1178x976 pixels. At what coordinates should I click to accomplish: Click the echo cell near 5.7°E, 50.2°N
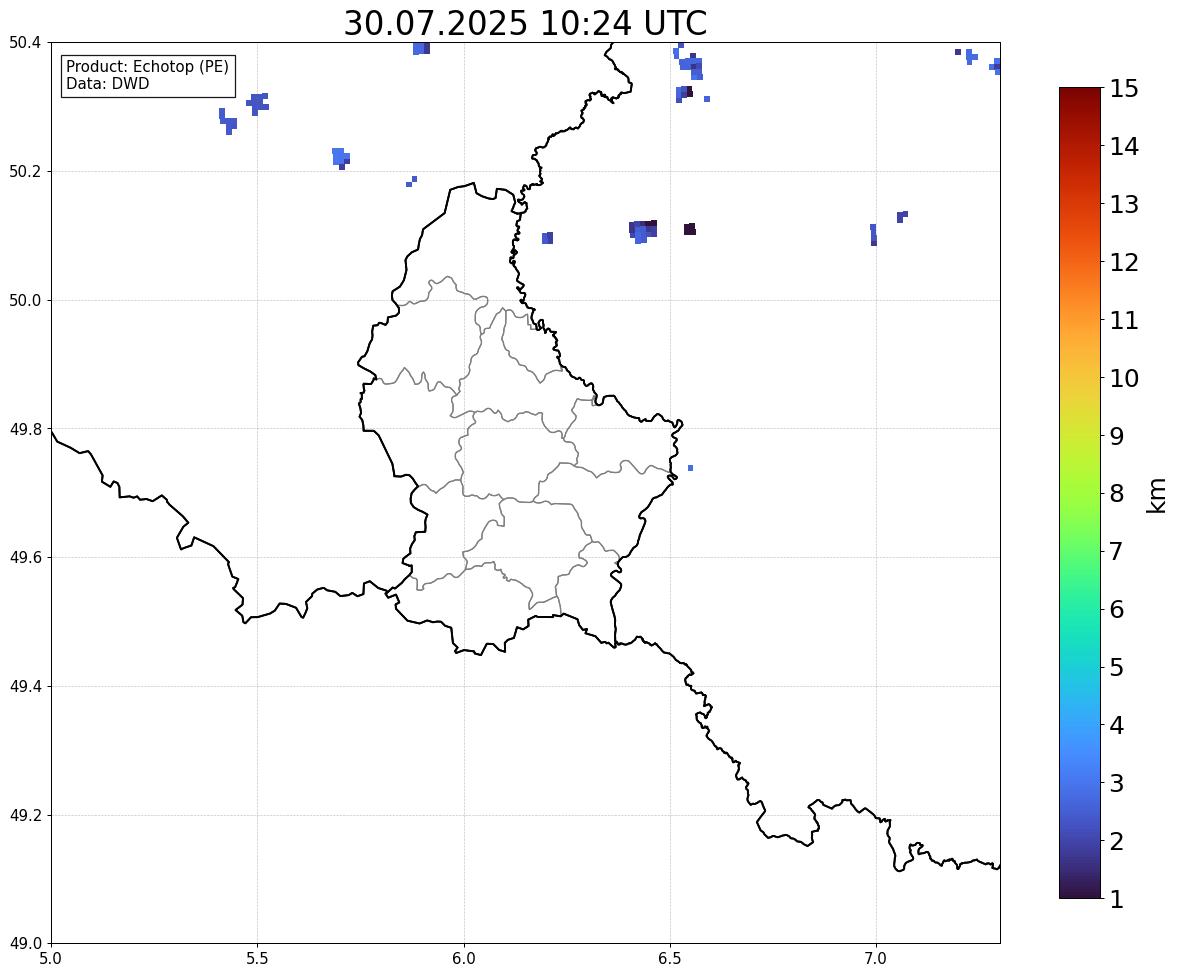point(340,158)
